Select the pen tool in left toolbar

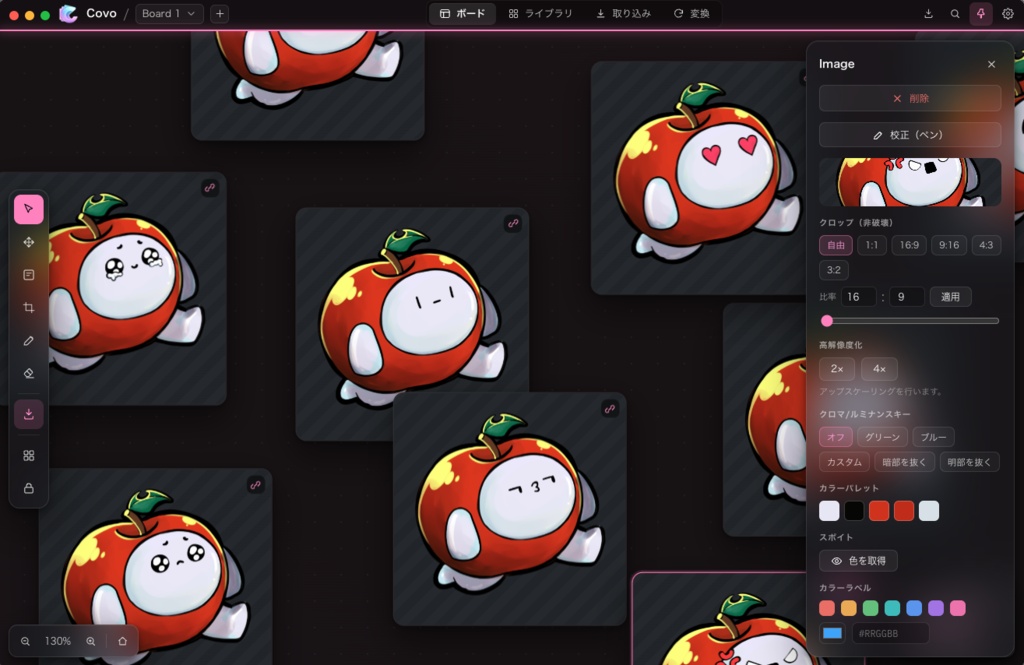tap(29, 341)
